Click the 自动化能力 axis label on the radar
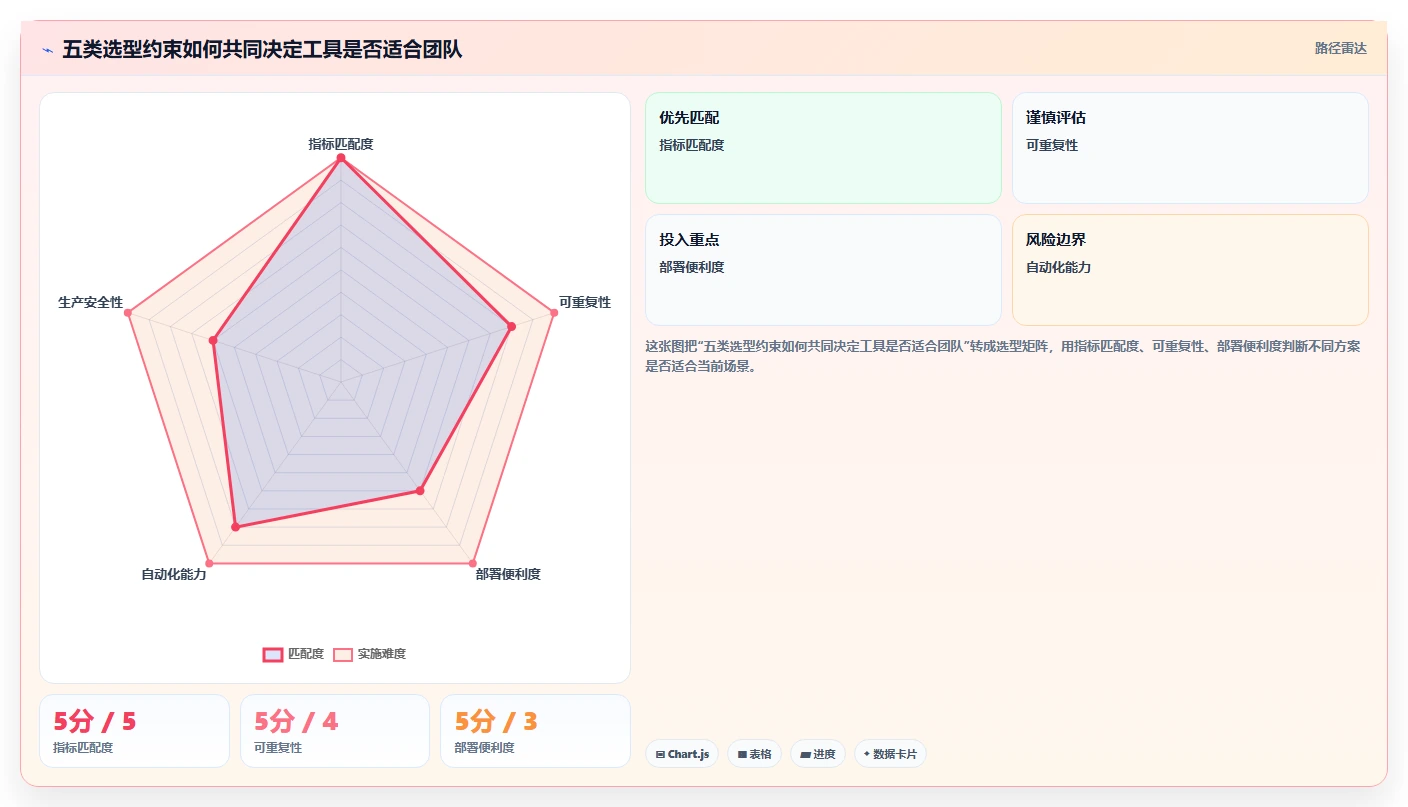 point(174,574)
